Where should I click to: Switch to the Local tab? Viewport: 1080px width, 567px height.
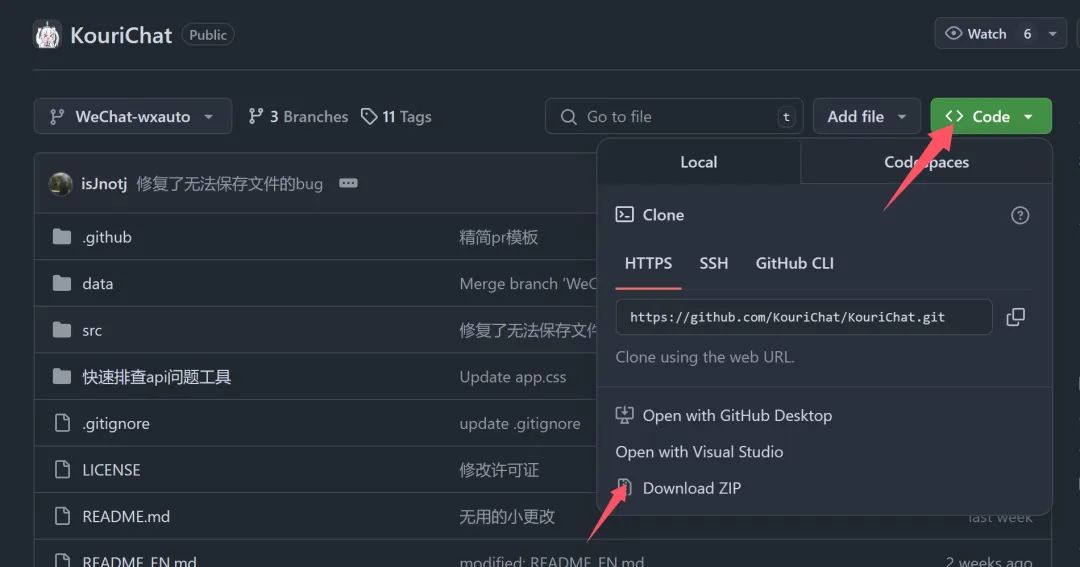click(x=698, y=162)
